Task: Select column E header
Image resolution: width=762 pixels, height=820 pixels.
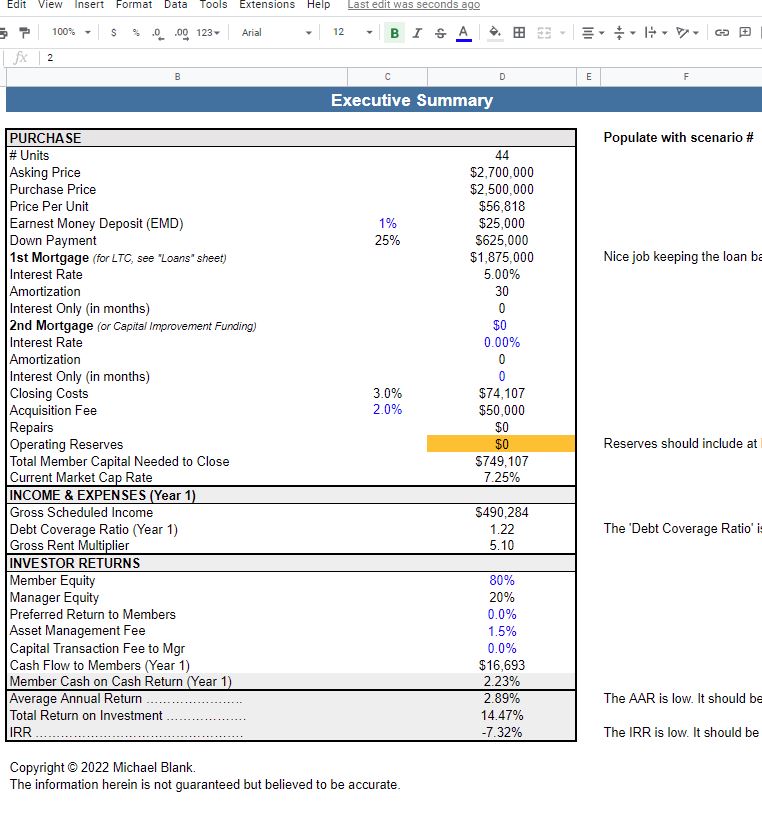Action: click(588, 77)
